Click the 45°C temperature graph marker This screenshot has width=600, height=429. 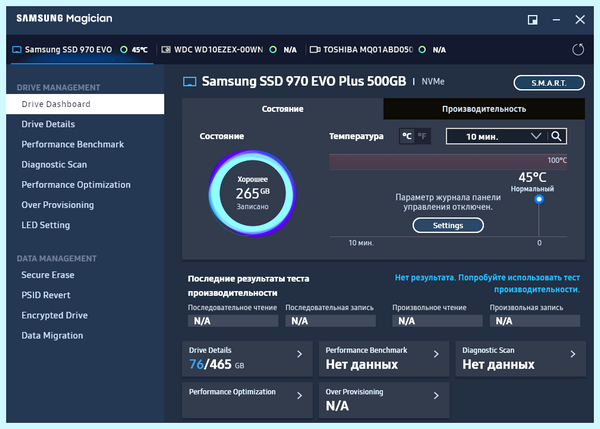tap(539, 199)
